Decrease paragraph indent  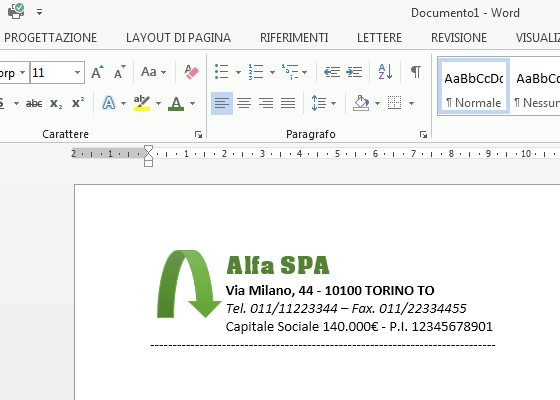[x=332, y=72]
